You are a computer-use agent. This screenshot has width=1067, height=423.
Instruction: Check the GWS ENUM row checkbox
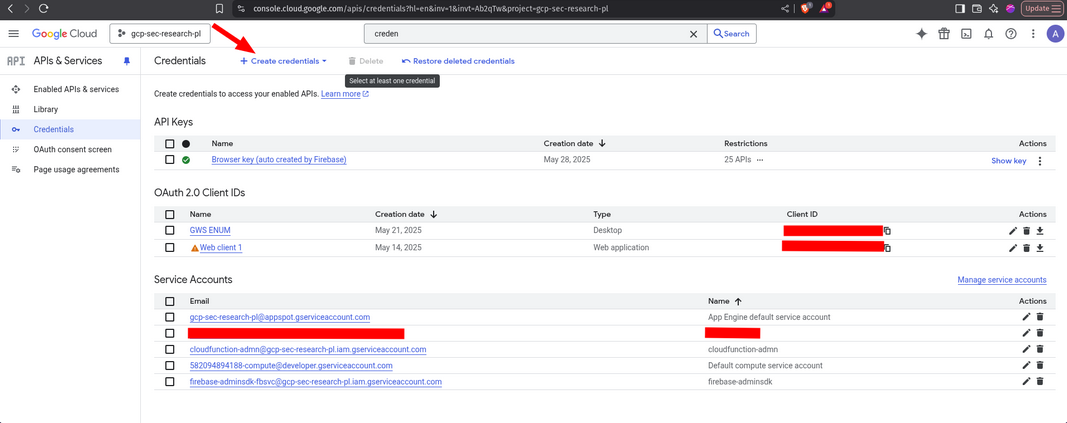pos(170,231)
